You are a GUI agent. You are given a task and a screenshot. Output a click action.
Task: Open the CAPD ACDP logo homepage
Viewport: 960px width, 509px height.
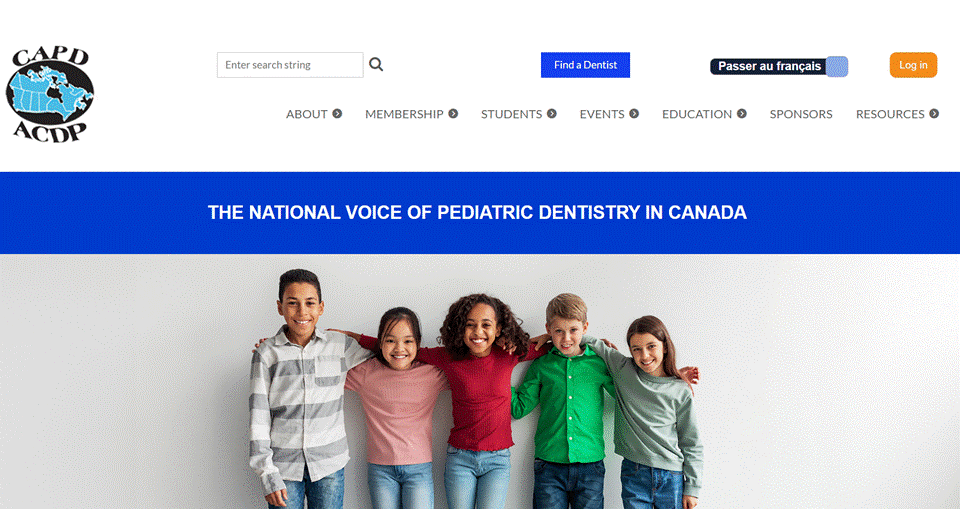click(x=50, y=94)
